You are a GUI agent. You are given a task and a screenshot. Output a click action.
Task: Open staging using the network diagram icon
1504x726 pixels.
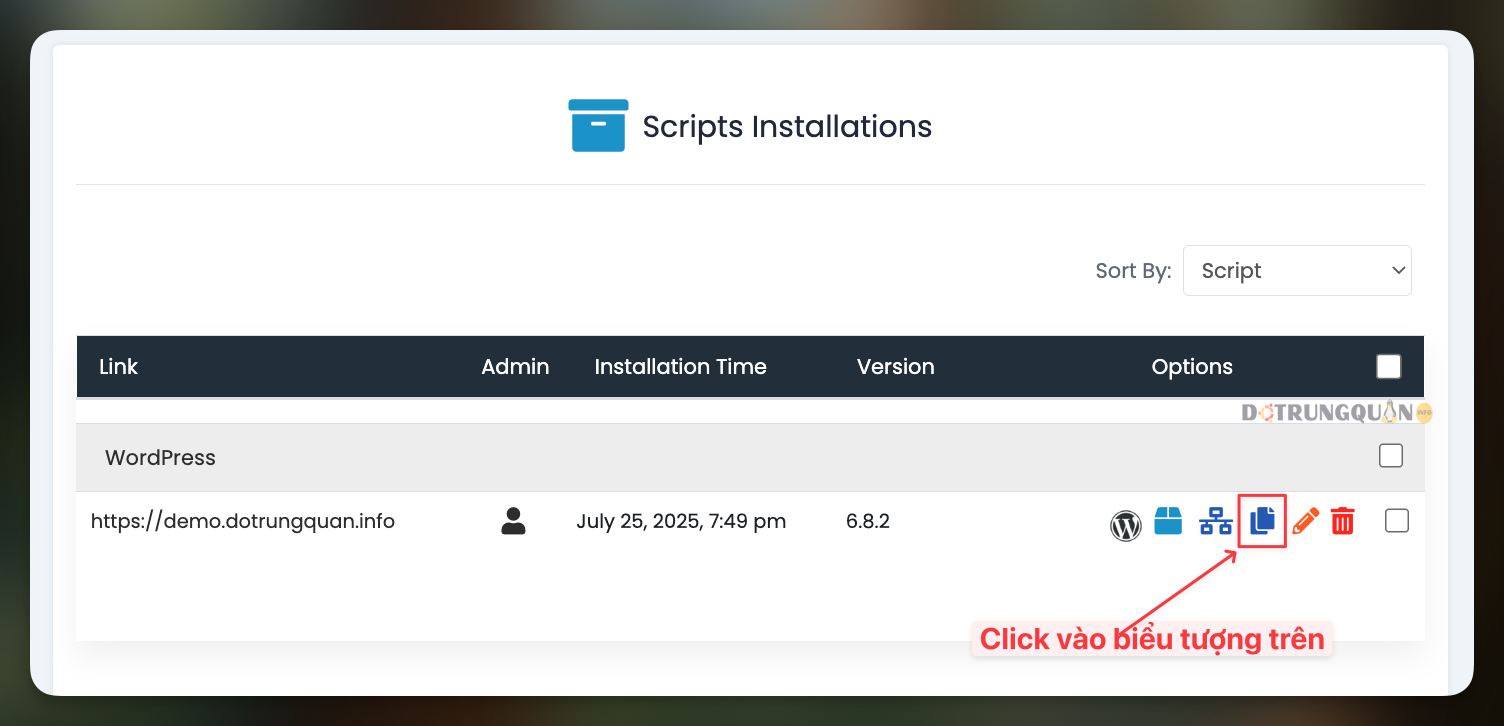pyautogui.click(x=1215, y=521)
